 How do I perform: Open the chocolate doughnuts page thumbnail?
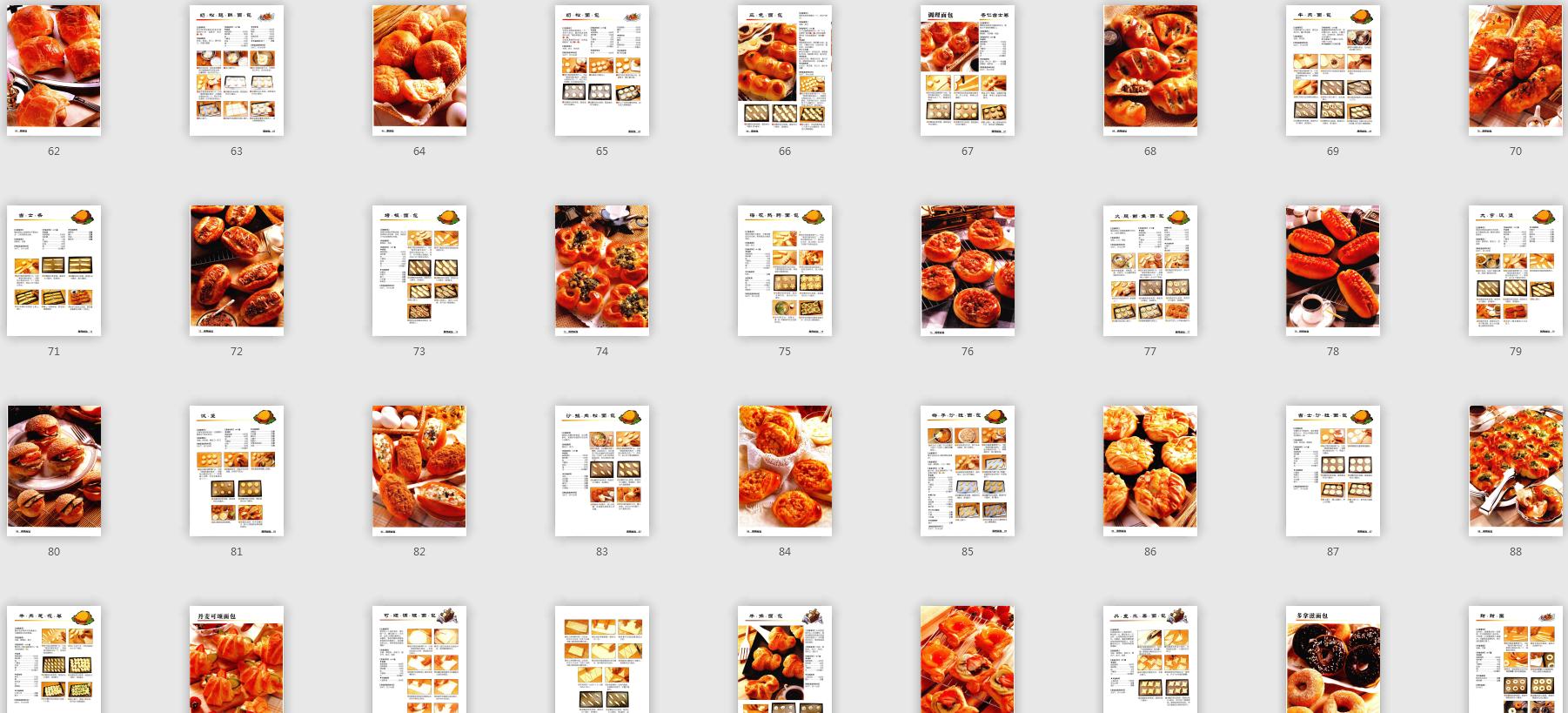[x=1333, y=660]
